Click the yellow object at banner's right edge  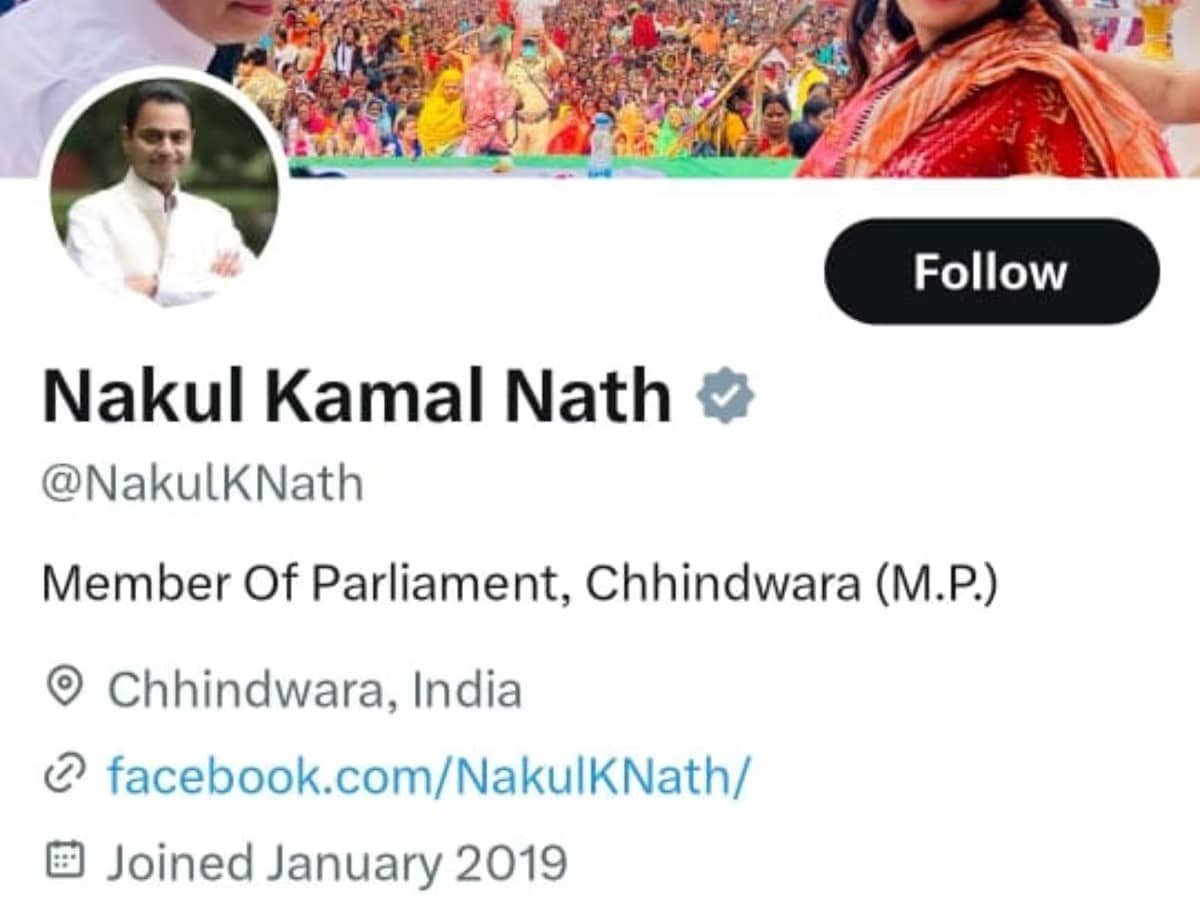1157,28
